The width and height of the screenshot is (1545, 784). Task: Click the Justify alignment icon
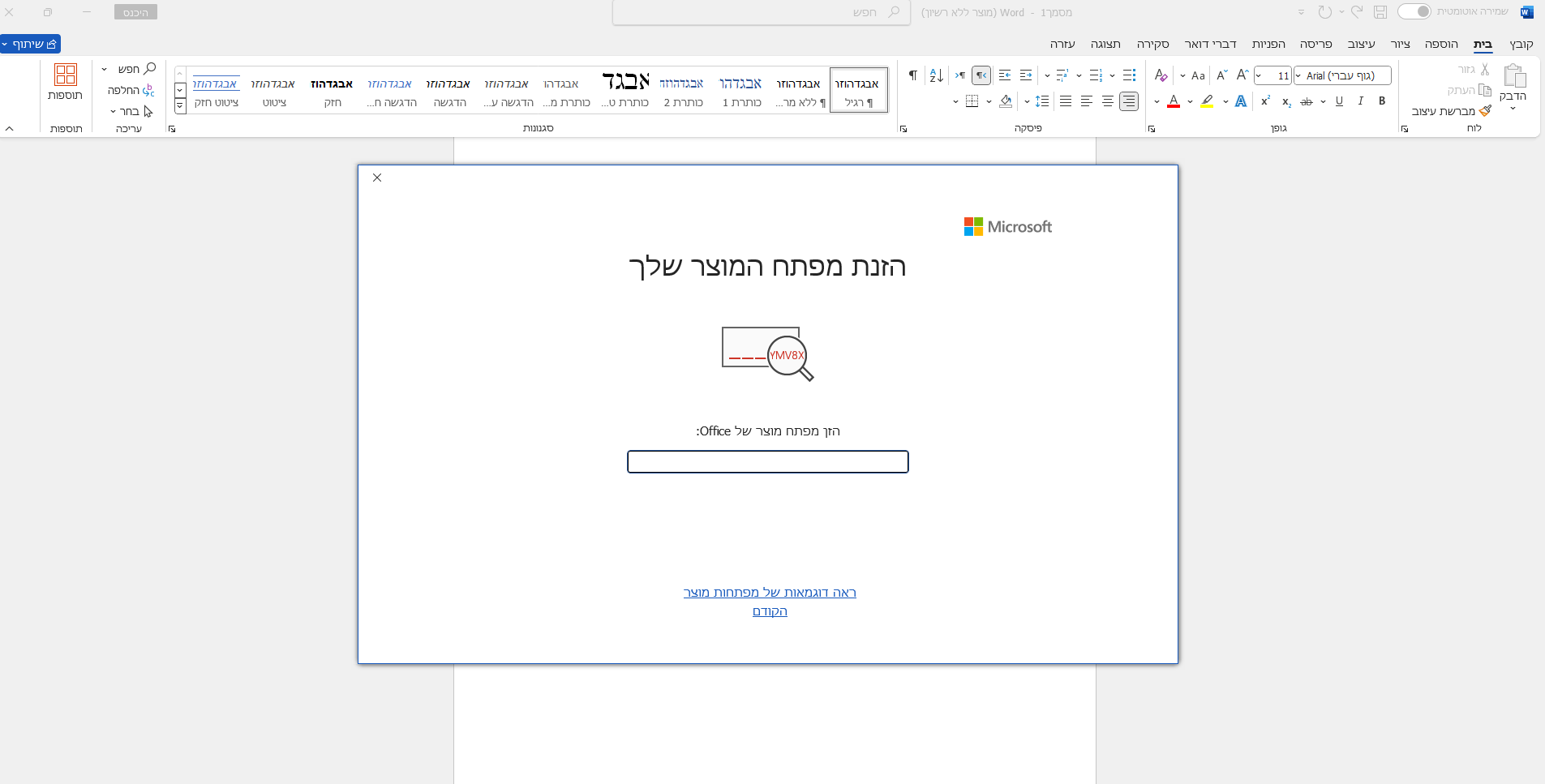[x=1066, y=101]
